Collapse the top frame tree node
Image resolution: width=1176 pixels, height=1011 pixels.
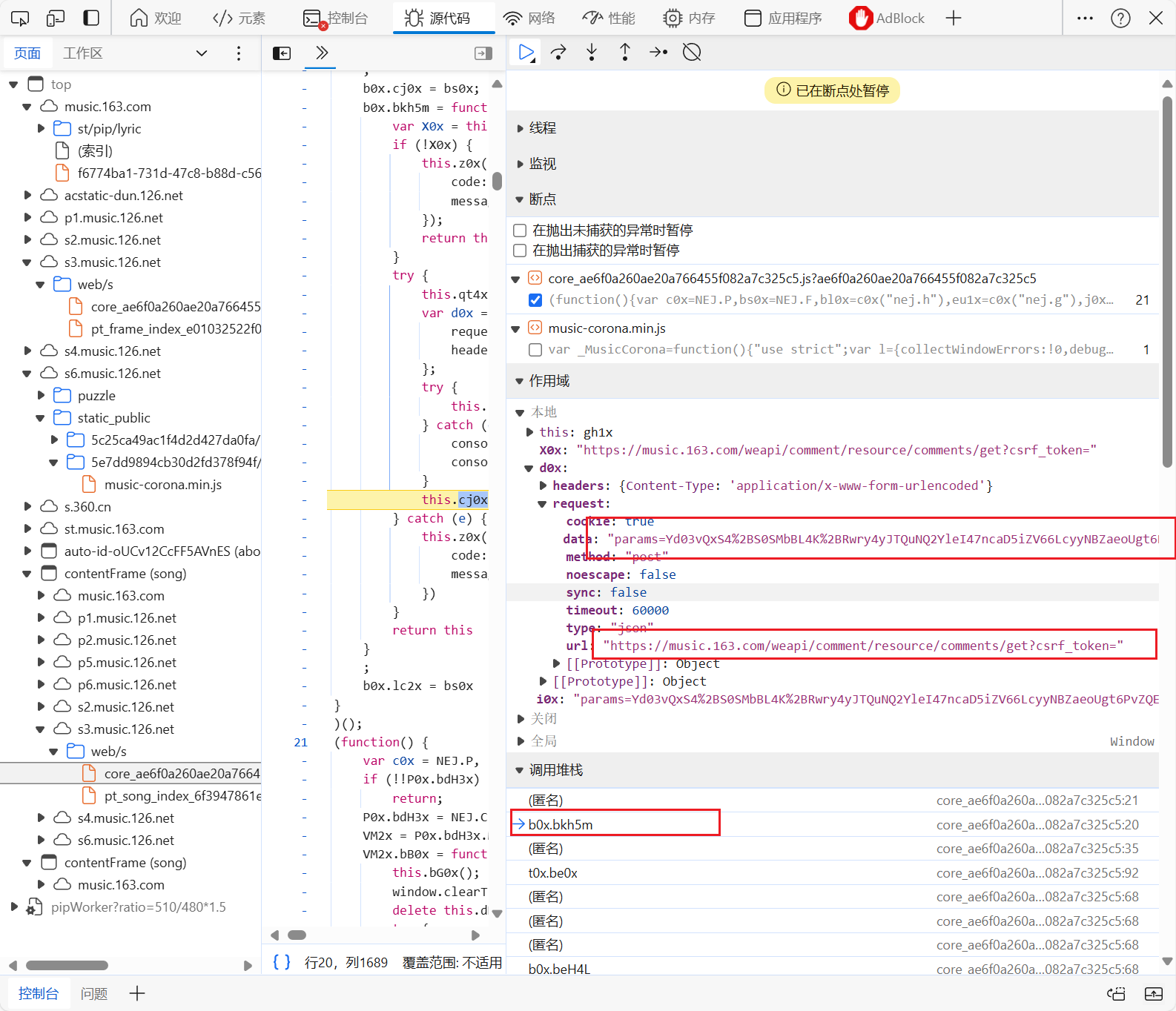click(13, 84)
